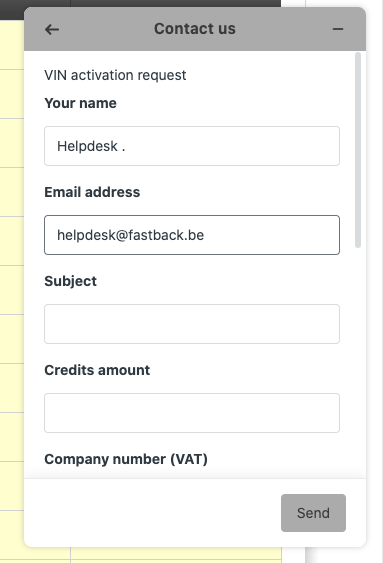Click the Contact us header title
The image size is (383, 563).
pyautogui.click(x=195, y=29)
